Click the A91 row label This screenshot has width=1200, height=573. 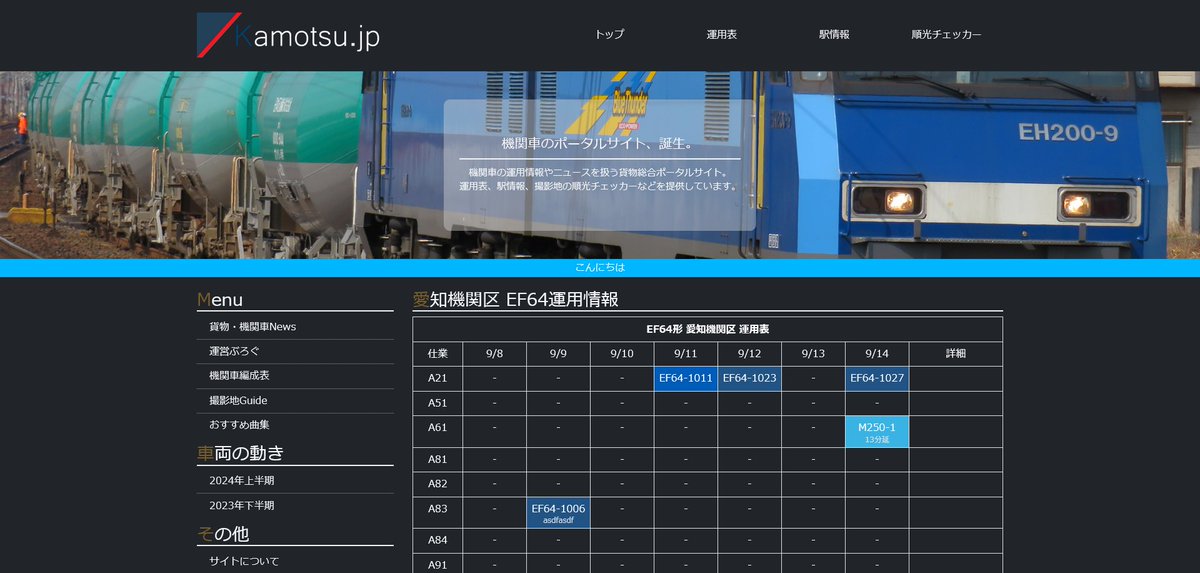(x=438, y=564)
